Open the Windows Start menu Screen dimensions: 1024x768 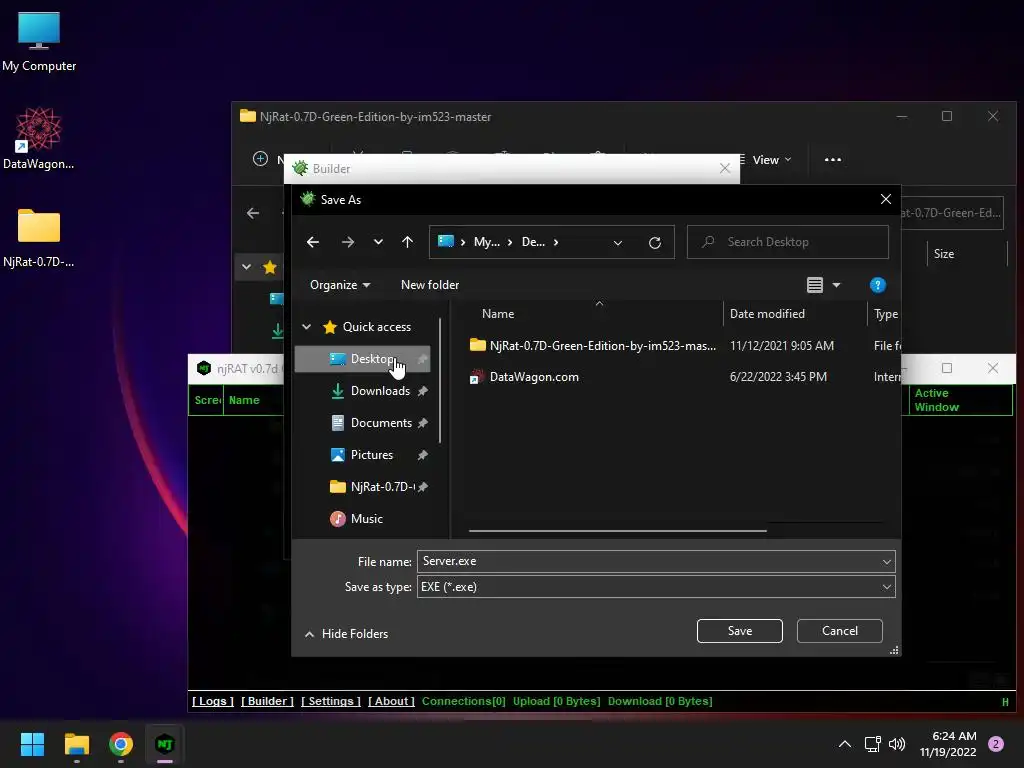click(x=32, y=744)
